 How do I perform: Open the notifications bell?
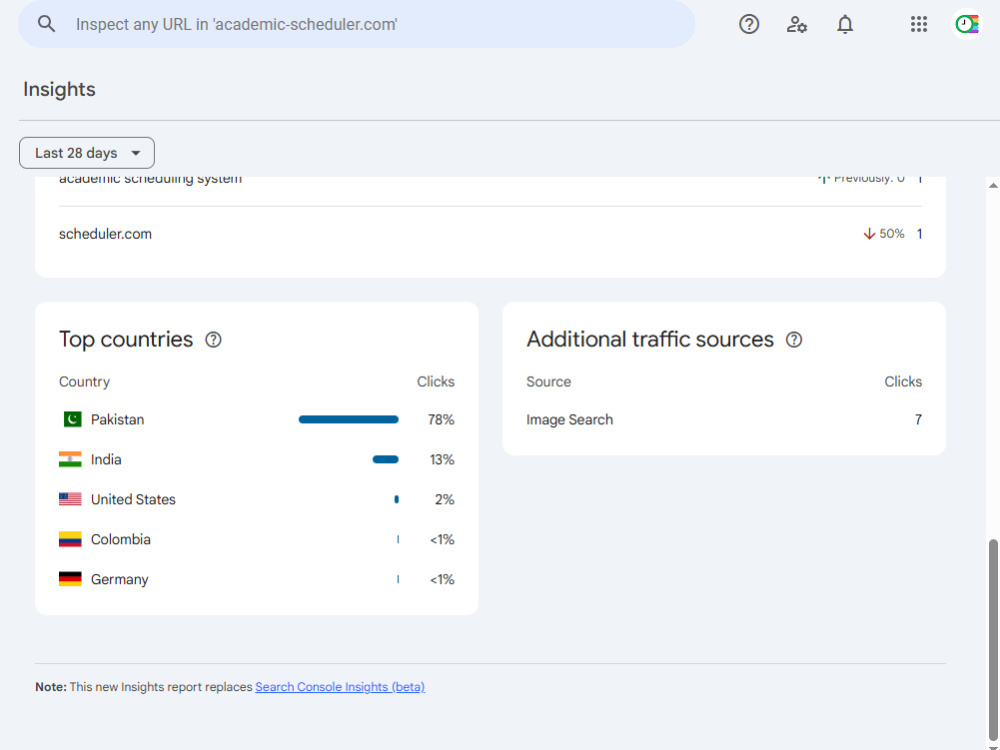845,24
